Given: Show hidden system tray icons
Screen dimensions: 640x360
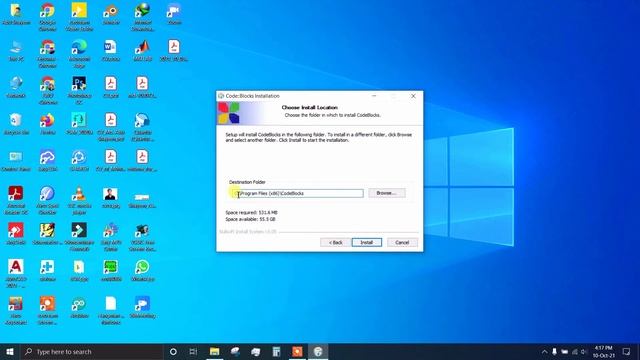Looking at the screenshot, I should 544,351.
